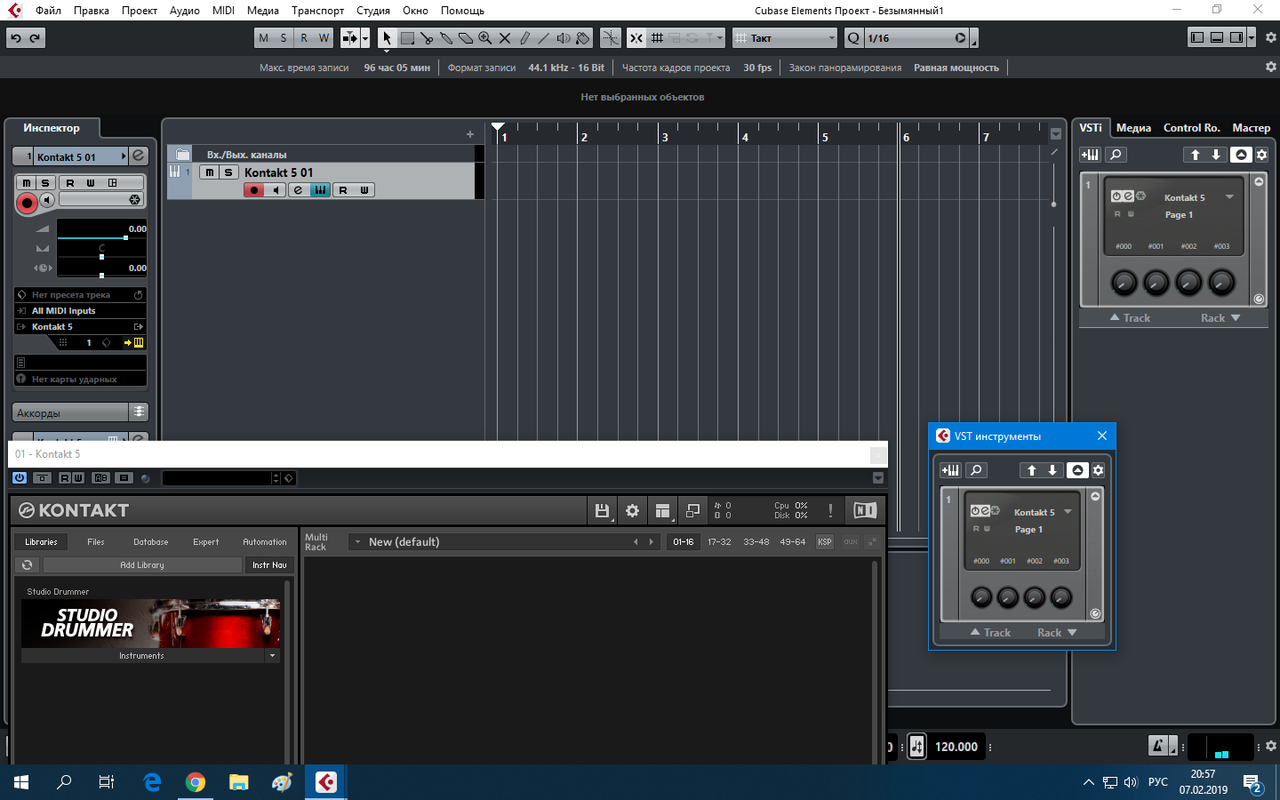Open Kontakt workspace layout icon
The image size is (1280, 800).
662,511
